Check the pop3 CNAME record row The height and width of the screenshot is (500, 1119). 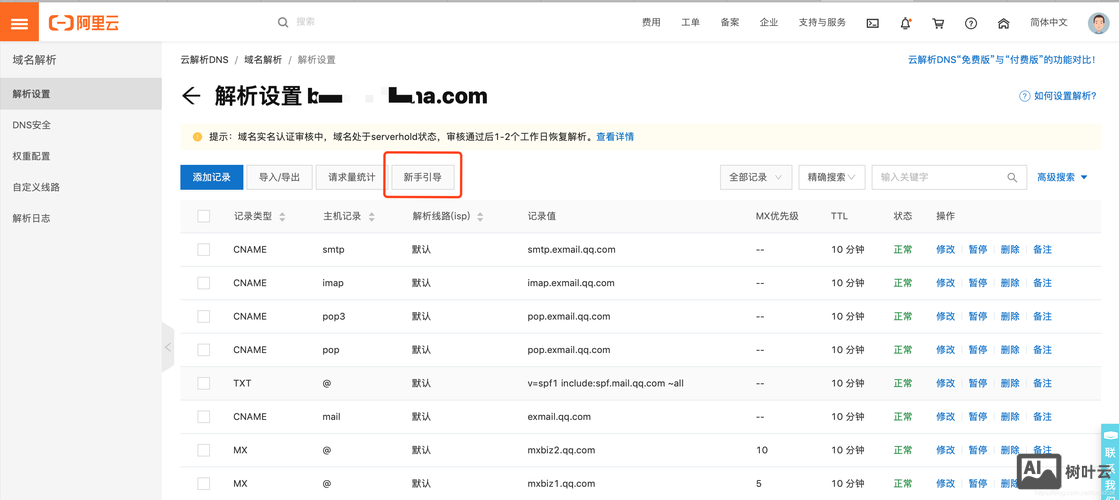click(203, 316)
